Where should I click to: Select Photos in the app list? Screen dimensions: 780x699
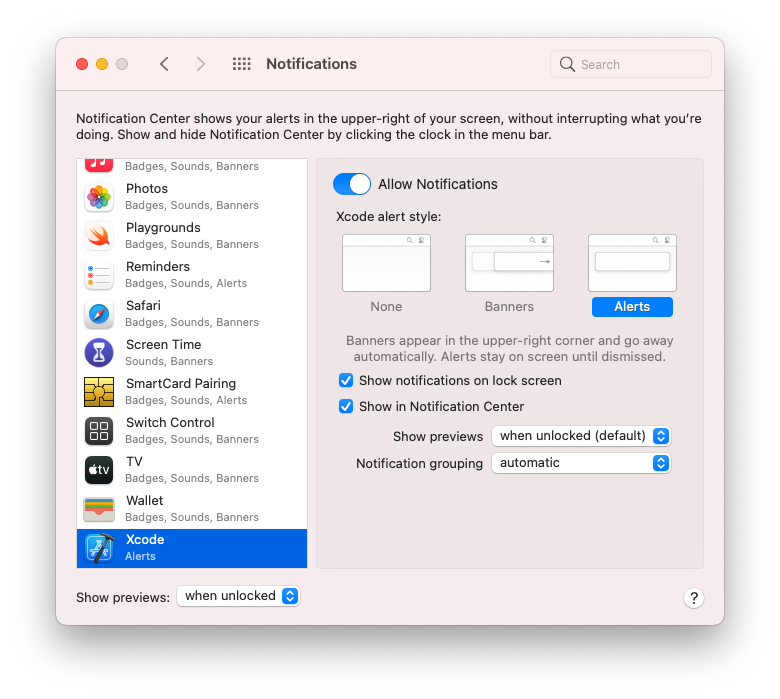(192, 197)
